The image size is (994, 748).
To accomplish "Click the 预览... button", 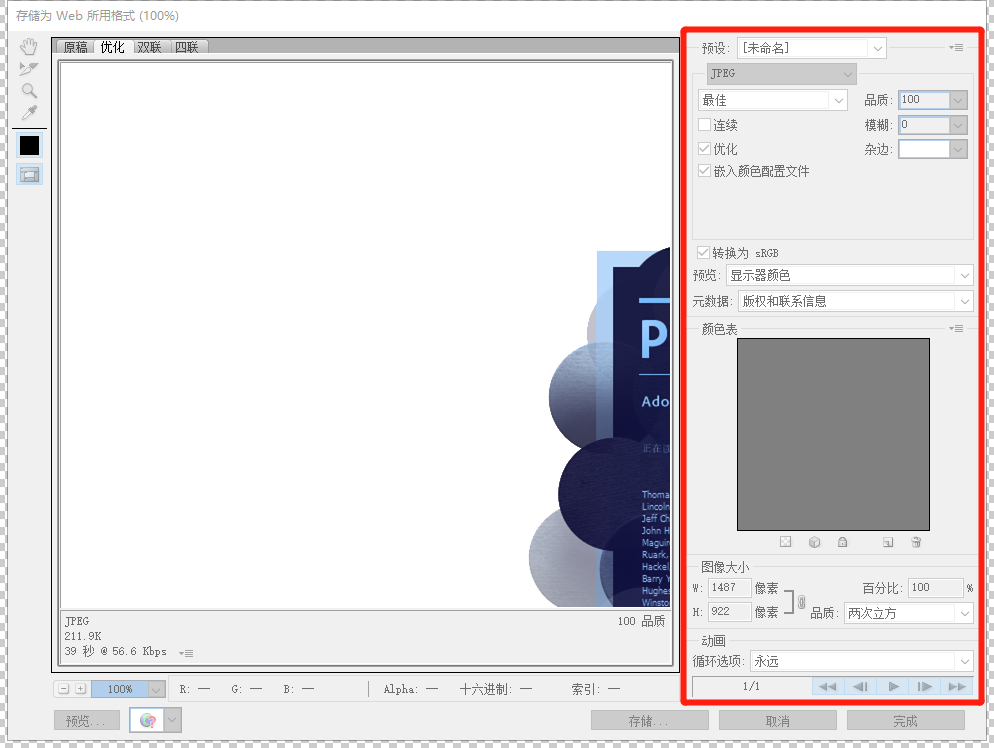I will pyautogui.click(x=87, y=721).
